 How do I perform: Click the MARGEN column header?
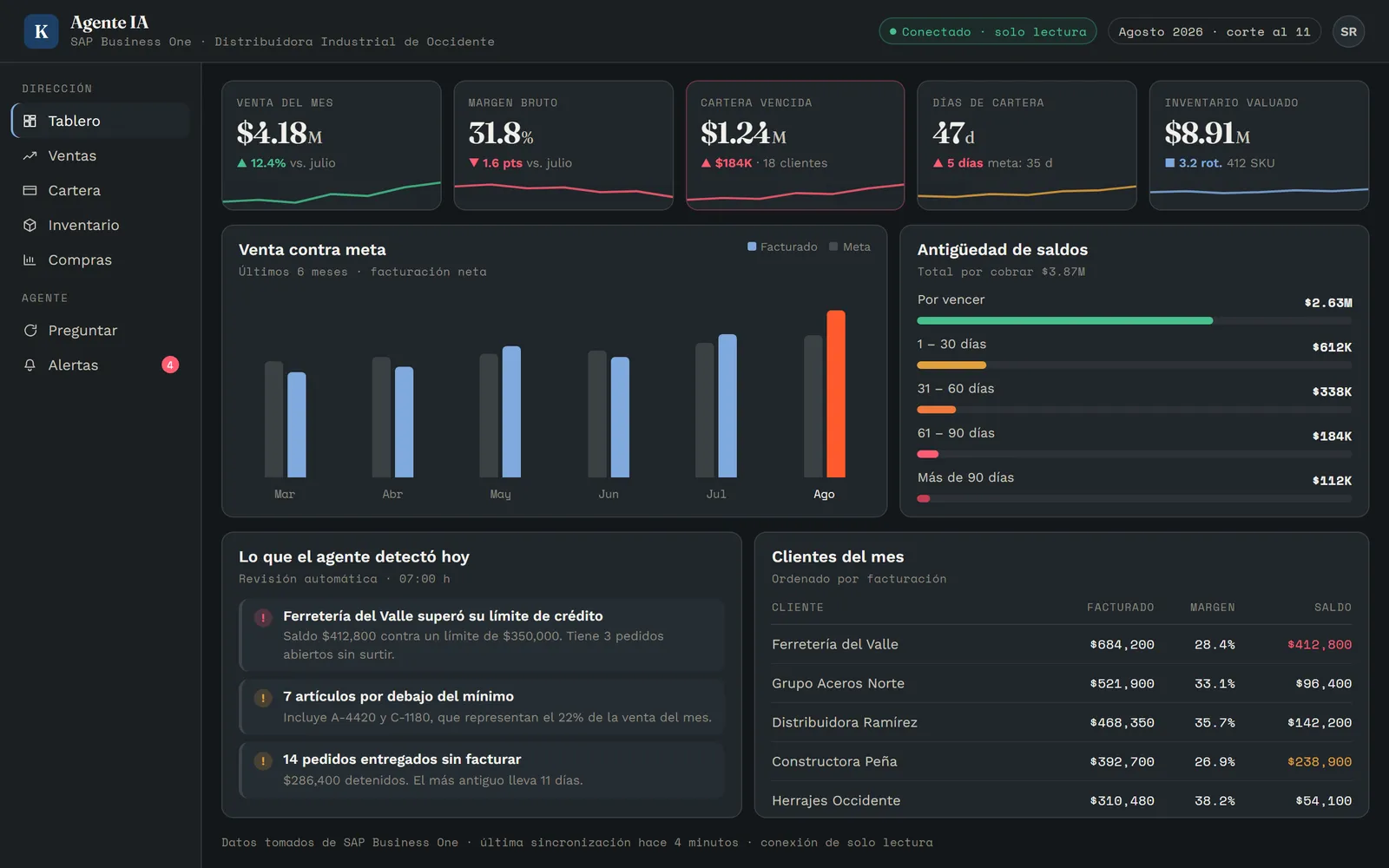pyautogui.click(x=1212, y=607)
